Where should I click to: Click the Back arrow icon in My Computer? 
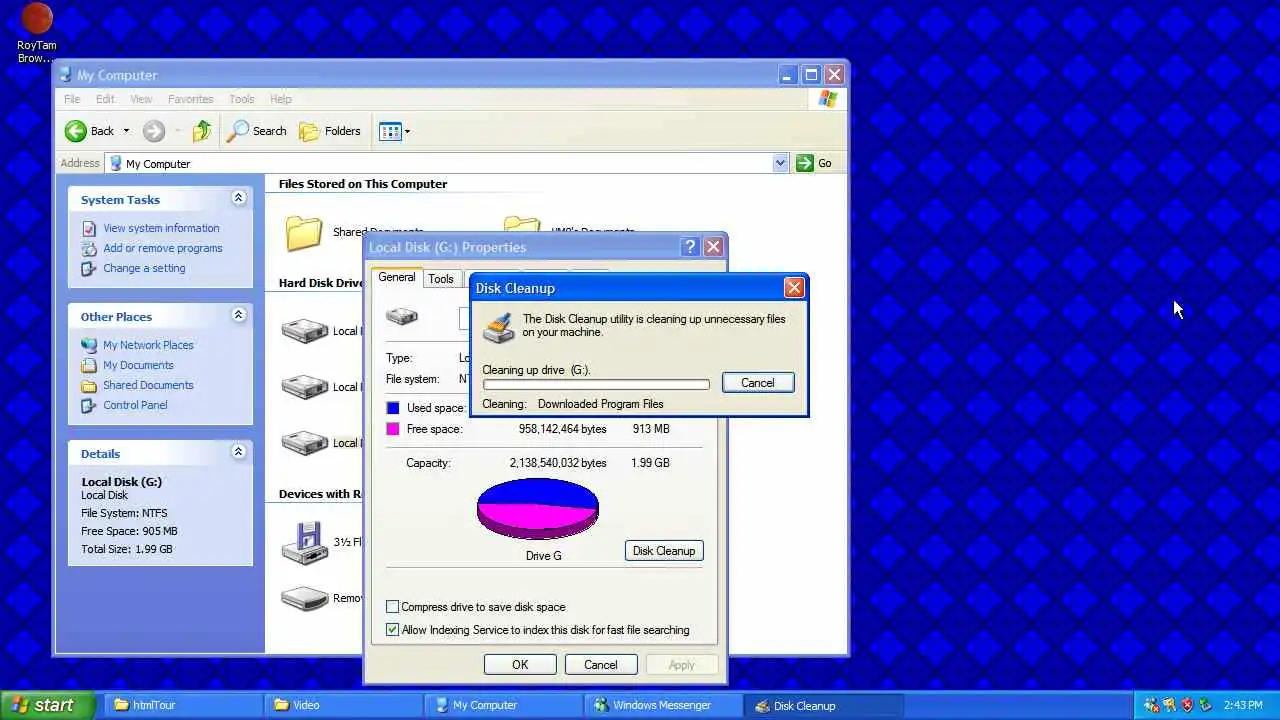76,131
